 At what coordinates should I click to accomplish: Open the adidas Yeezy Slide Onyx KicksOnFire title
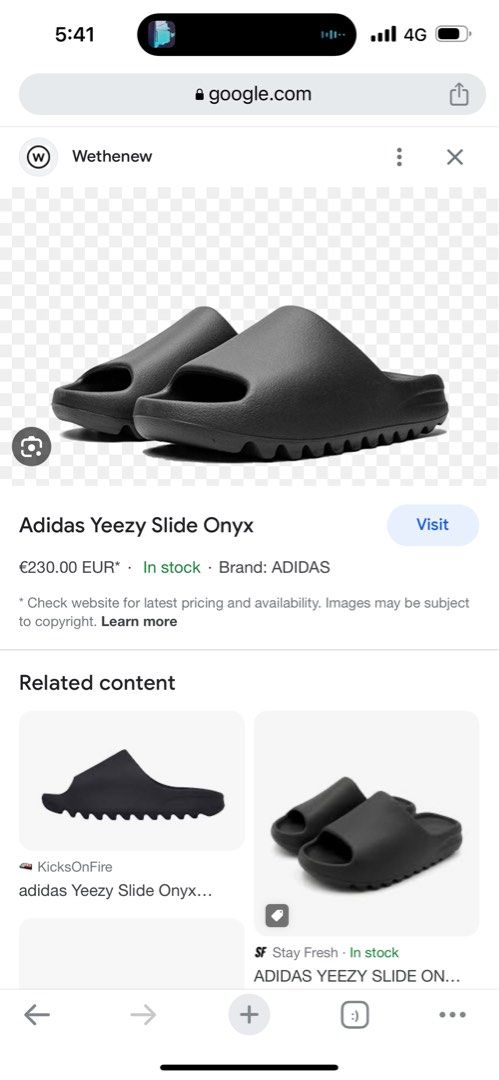115,891
